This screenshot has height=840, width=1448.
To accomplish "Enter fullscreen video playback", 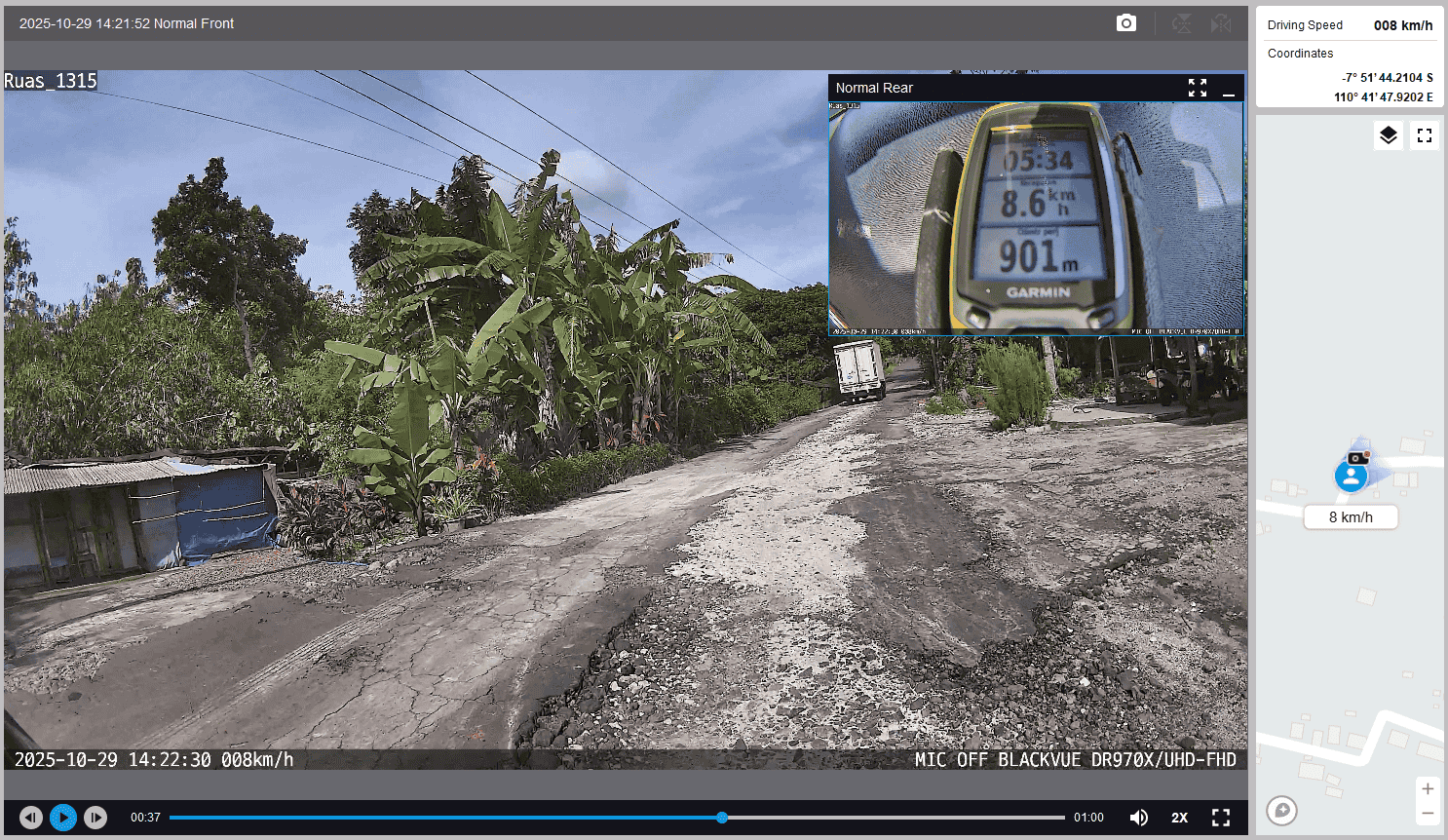I will point(1221,818).
